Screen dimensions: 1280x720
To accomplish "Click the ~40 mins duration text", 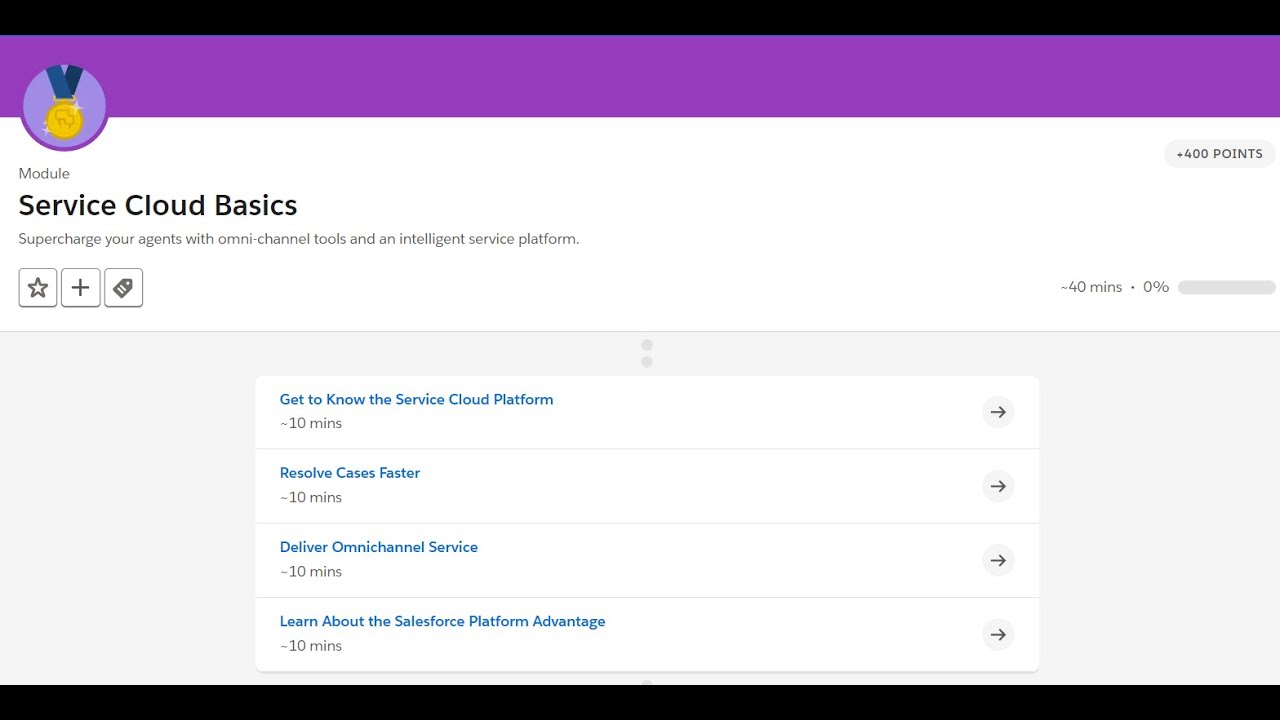I will 1091,287.
